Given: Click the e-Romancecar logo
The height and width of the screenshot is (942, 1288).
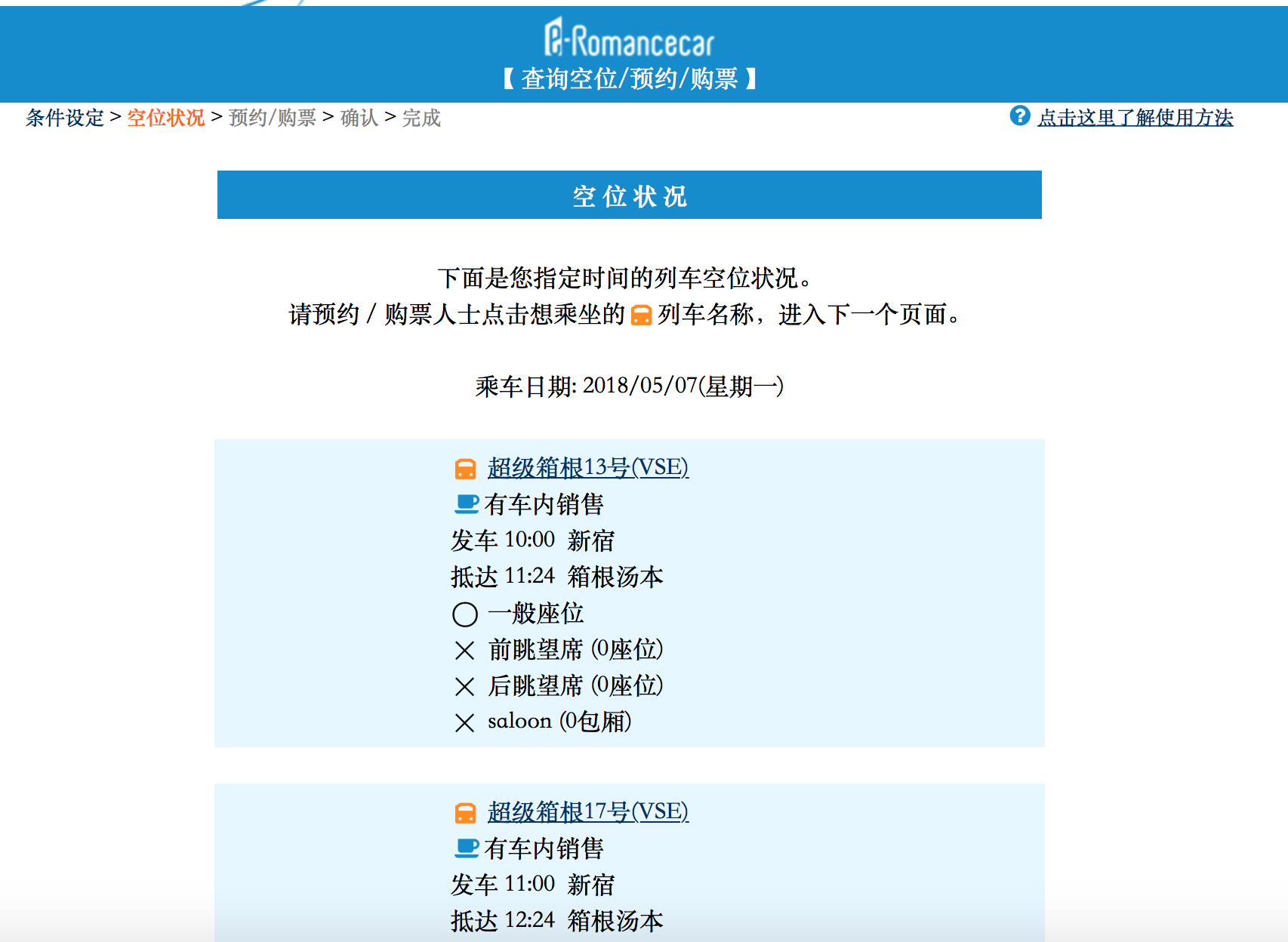Looking at the screenshot, I should coord(629,38).
